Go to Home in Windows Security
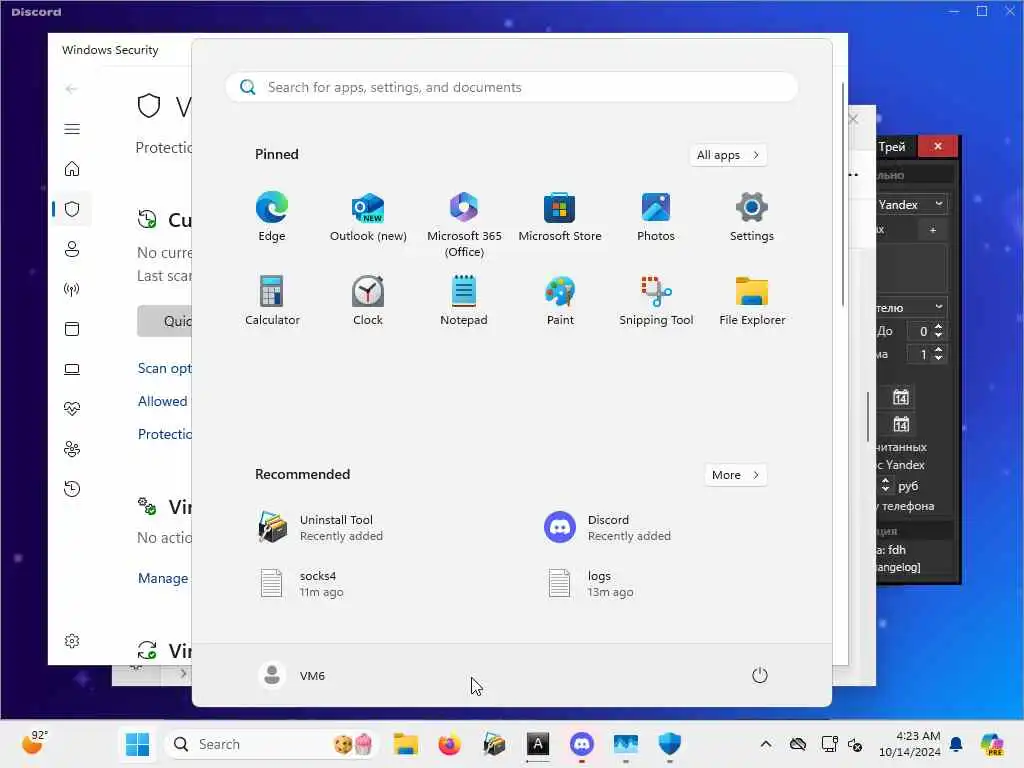The width and height of the screenshot is (1024, 768). click(72, 169)
